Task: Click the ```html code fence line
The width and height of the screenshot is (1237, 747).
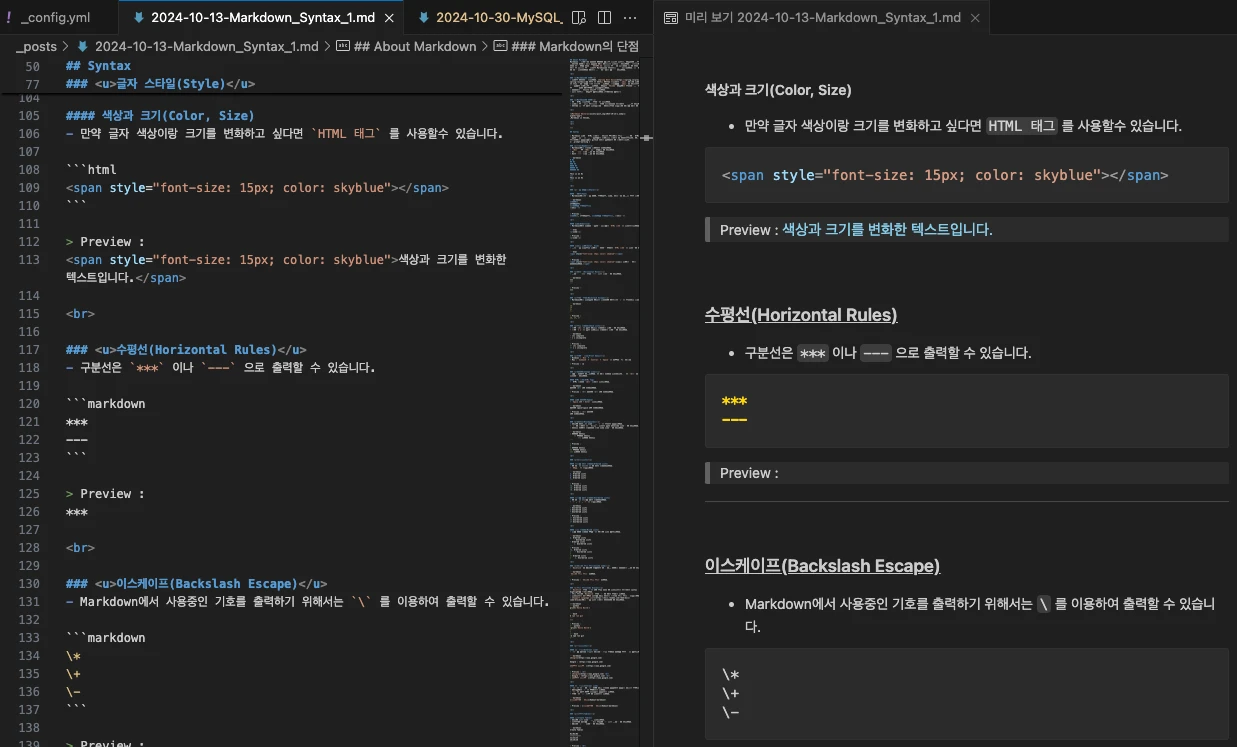Action: click(91, 170)
